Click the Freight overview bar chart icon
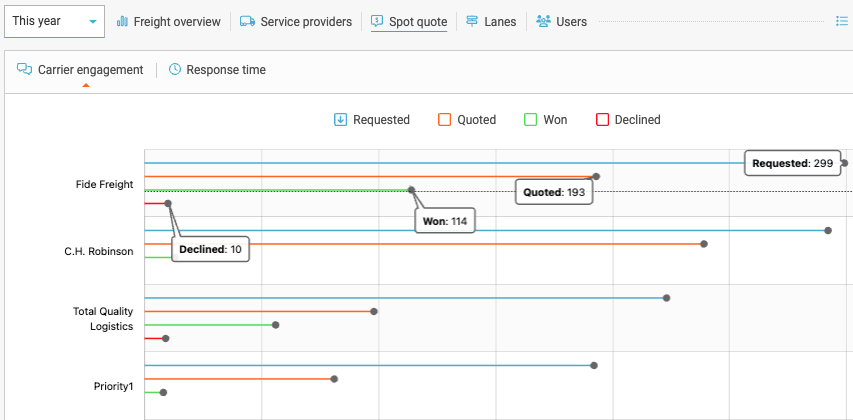The height and width of the screenshot is (420, 853). click(123, 21)
